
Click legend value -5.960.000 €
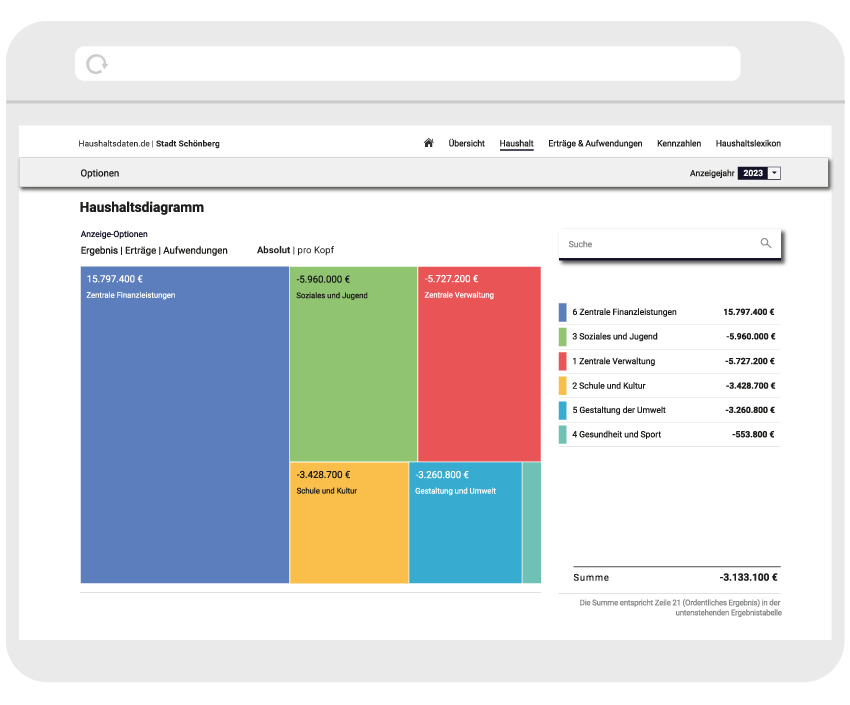[750, 337]
